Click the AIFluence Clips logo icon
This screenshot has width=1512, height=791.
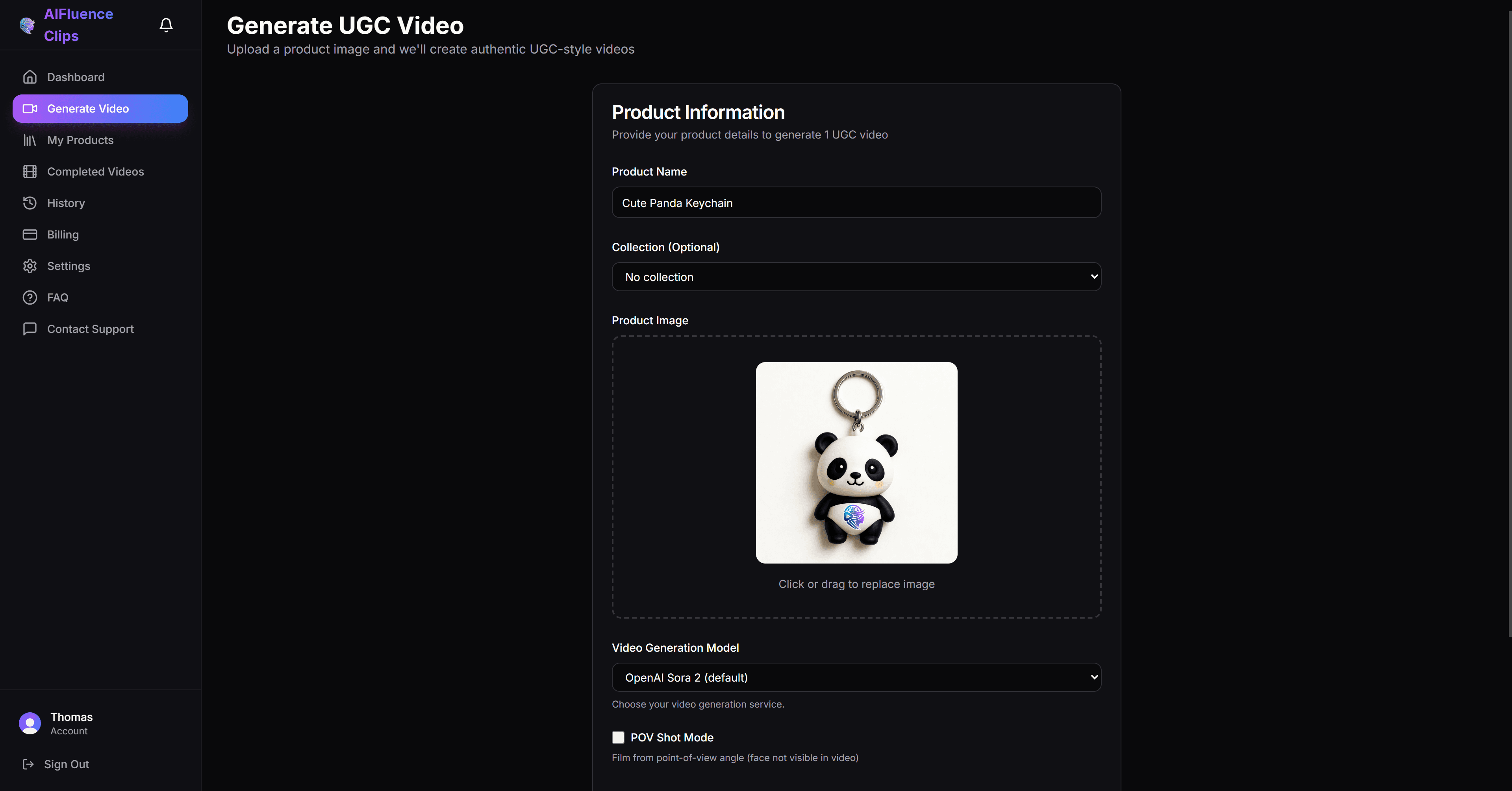coord(27,25)
